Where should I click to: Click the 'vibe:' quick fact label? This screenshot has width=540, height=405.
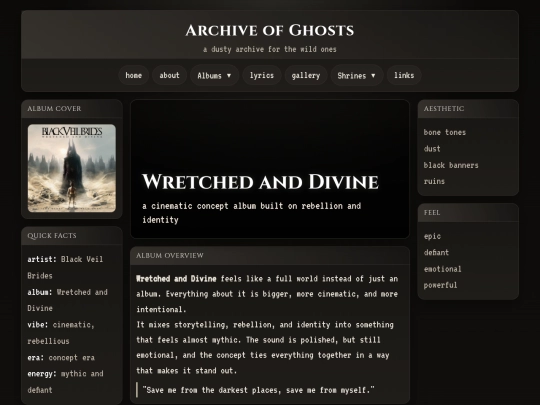pyautogui.click(x=38, y=325)
